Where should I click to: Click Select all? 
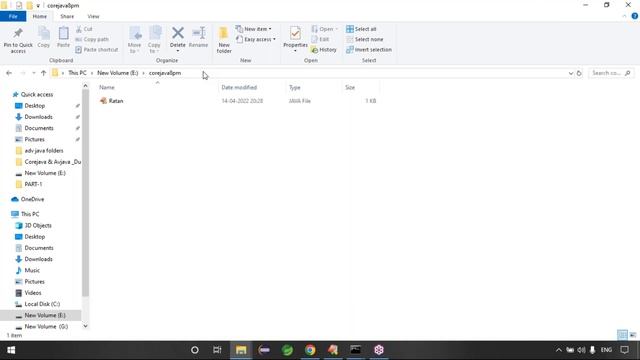(x=361, y=29)
